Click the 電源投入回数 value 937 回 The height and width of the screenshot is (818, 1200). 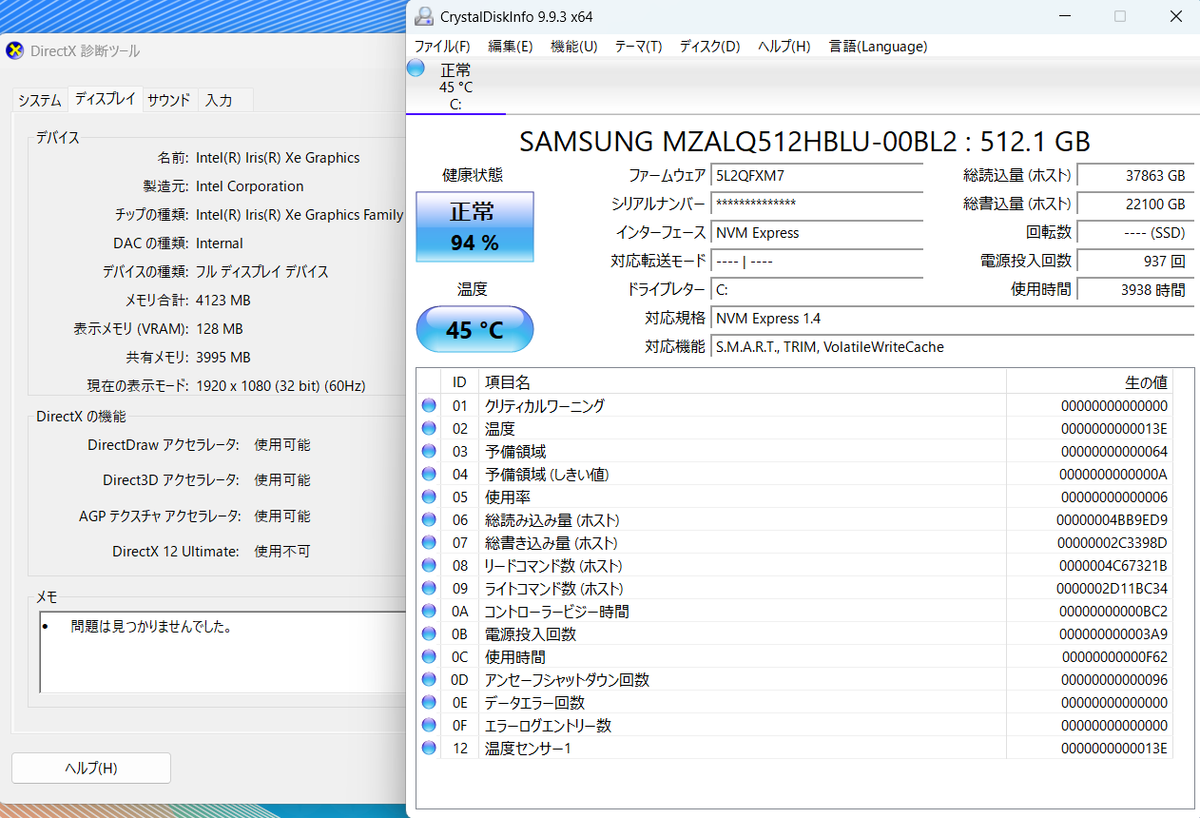pos(1136,261)
